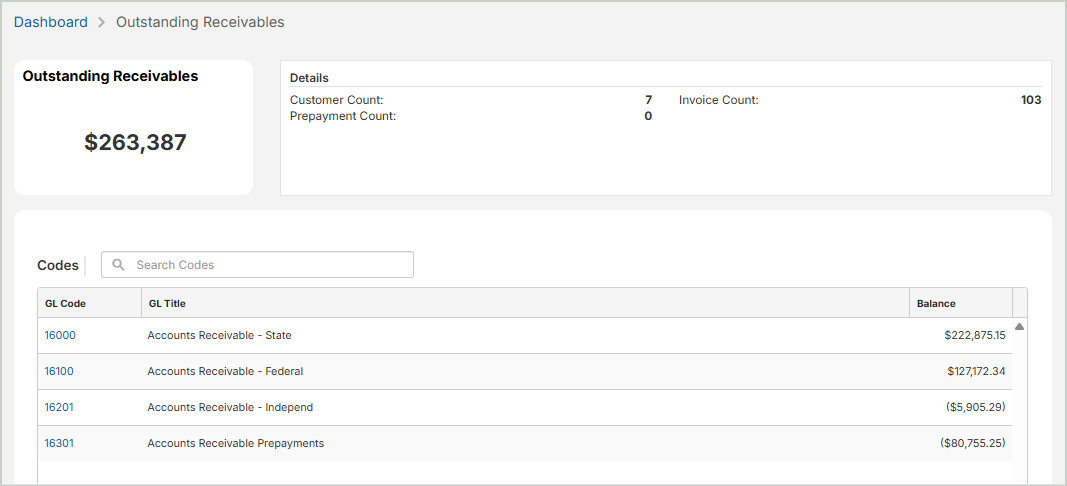Click the search magnifier icon in Codes

pos(119,265)
